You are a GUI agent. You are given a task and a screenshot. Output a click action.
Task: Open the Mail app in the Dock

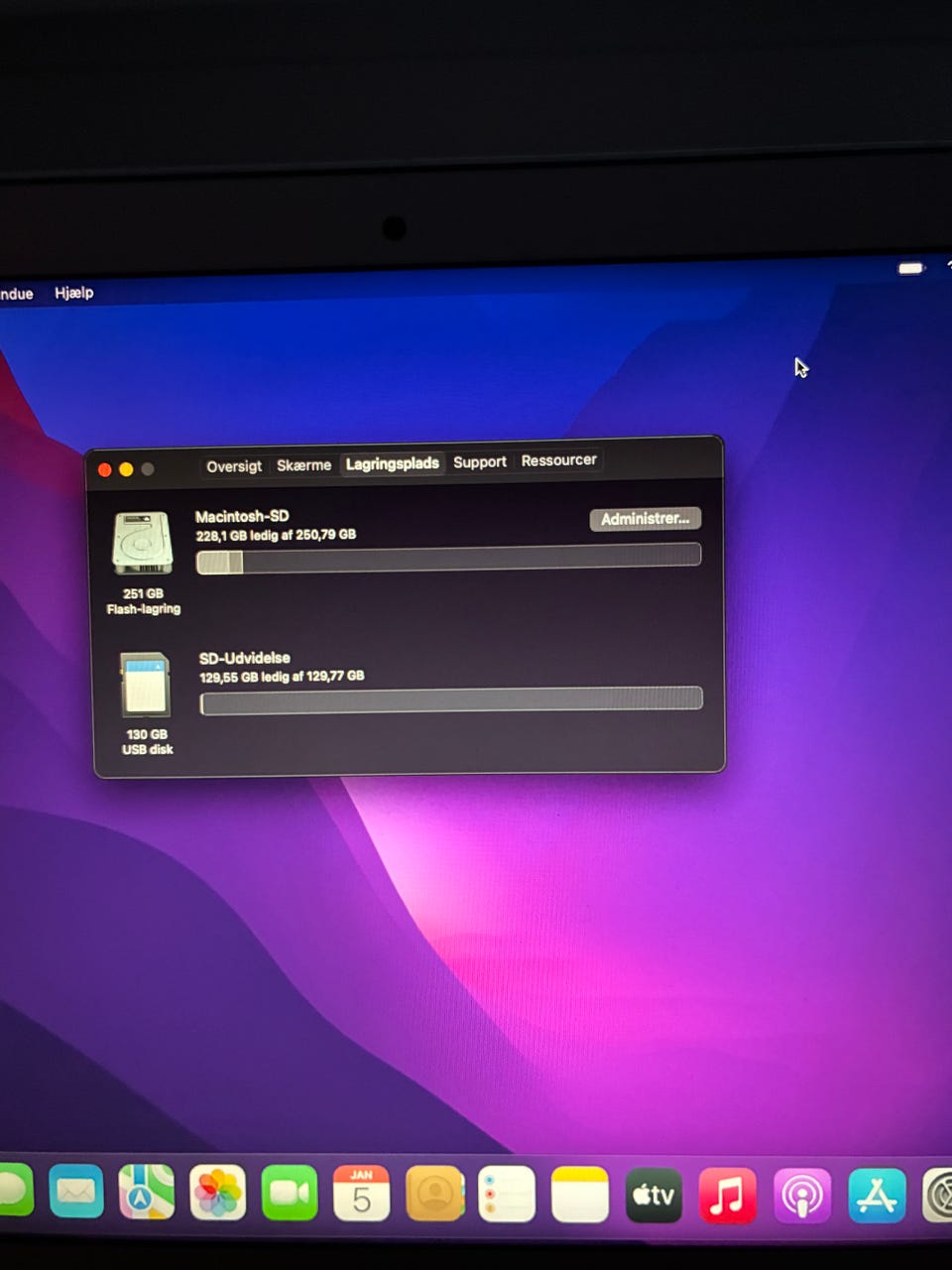(76, 1192)
